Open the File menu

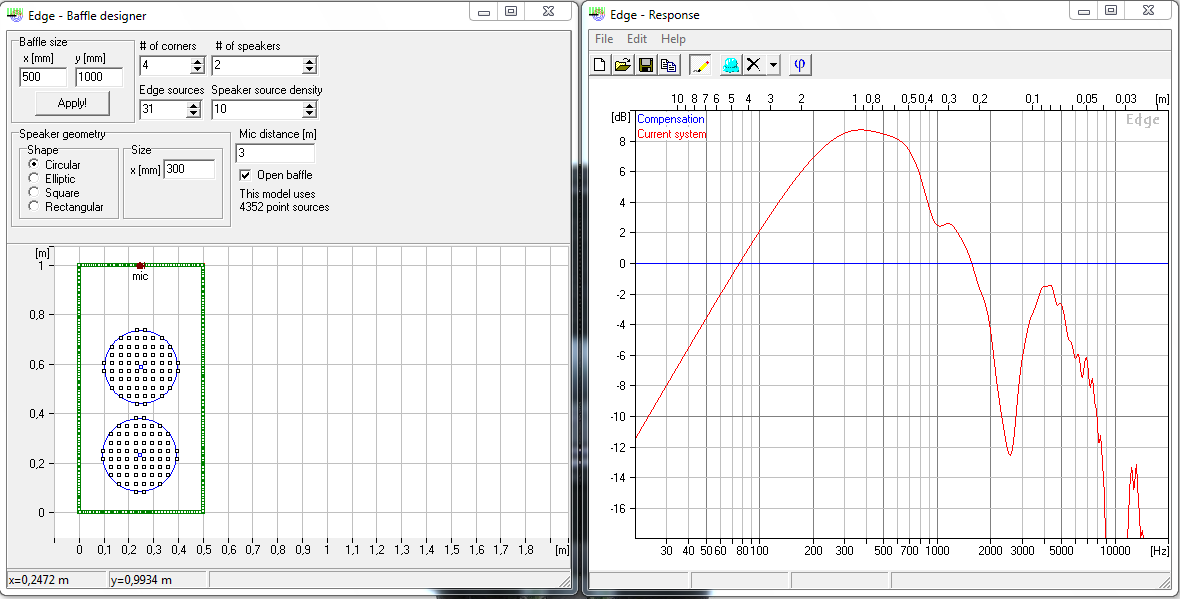(604, 39)
